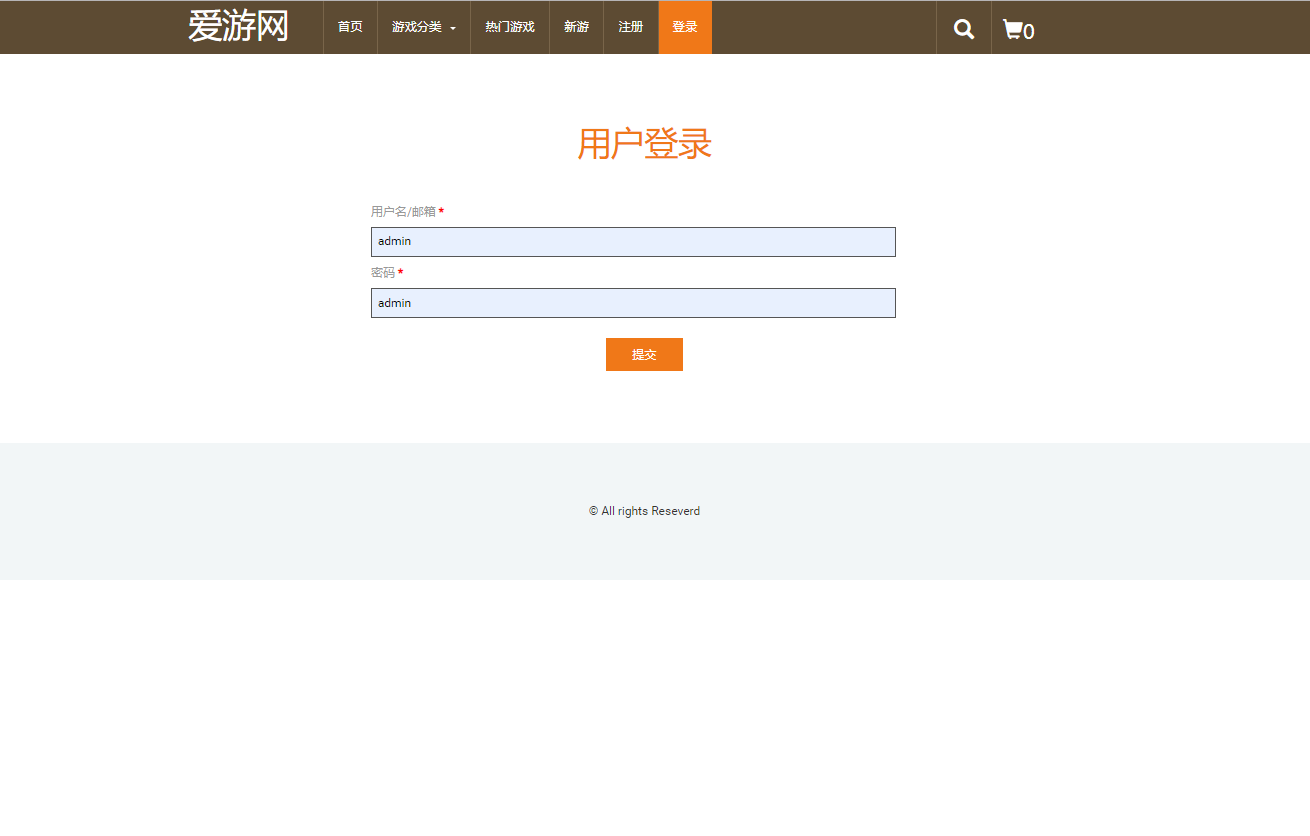Click the admin text in password box

394,302
